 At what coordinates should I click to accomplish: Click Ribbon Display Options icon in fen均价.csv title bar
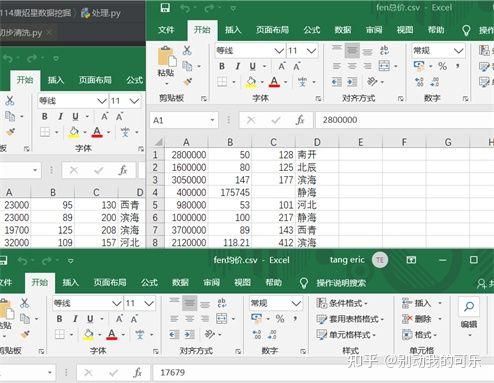pyautogui.click(x=411, y=260)
